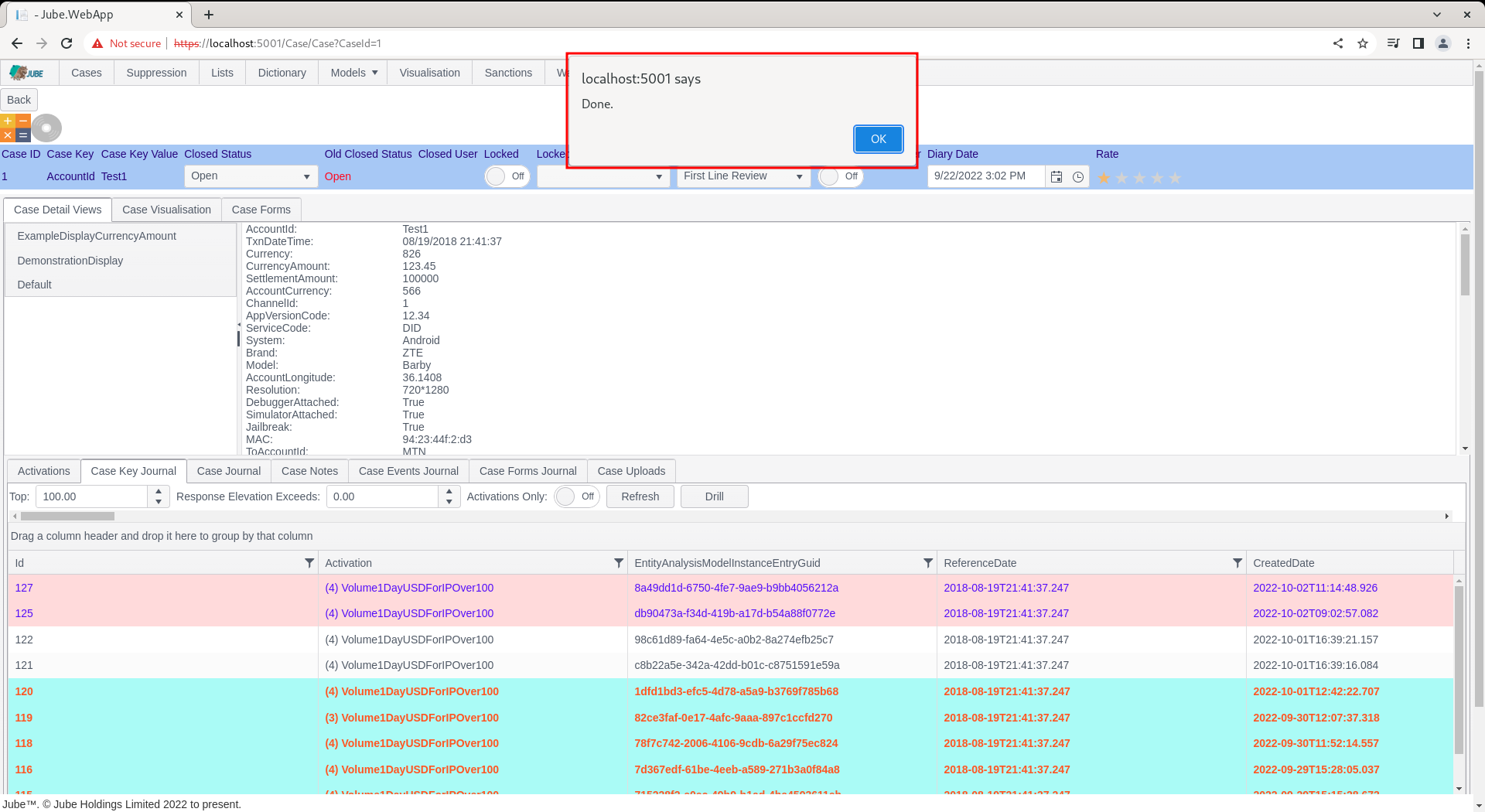Open the Dictionary menu
The height and width of the screenshot is (812, 1485).
pyautogui.click(x=282, y=73)
